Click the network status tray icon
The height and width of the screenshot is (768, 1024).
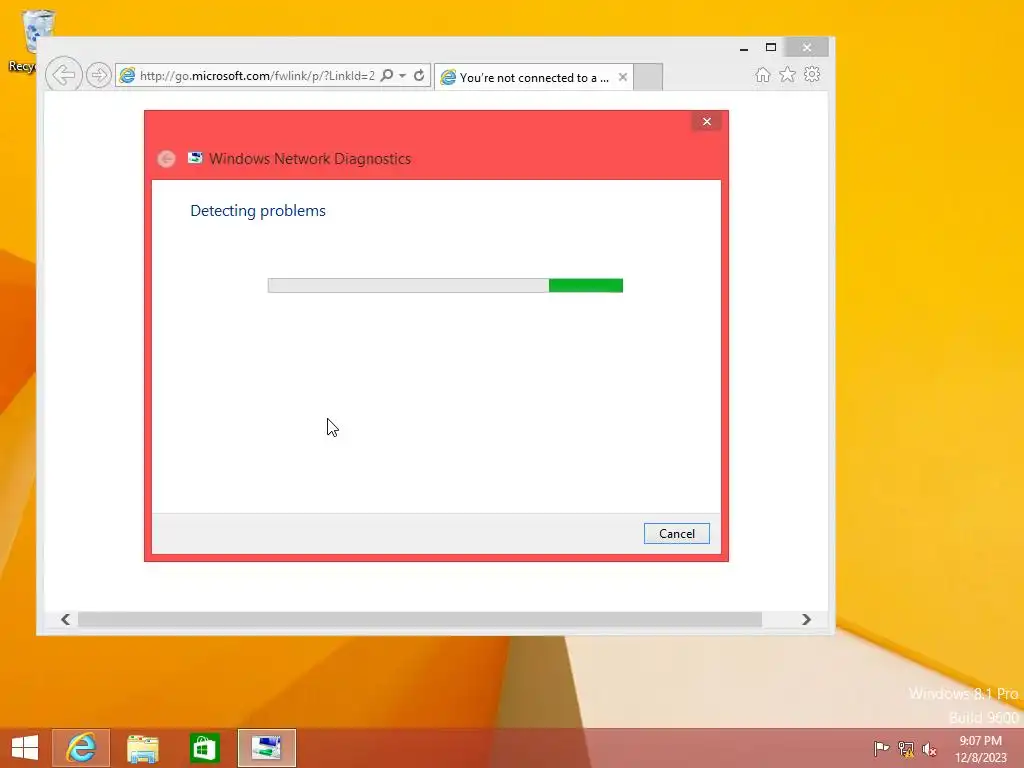coord(906,748)
